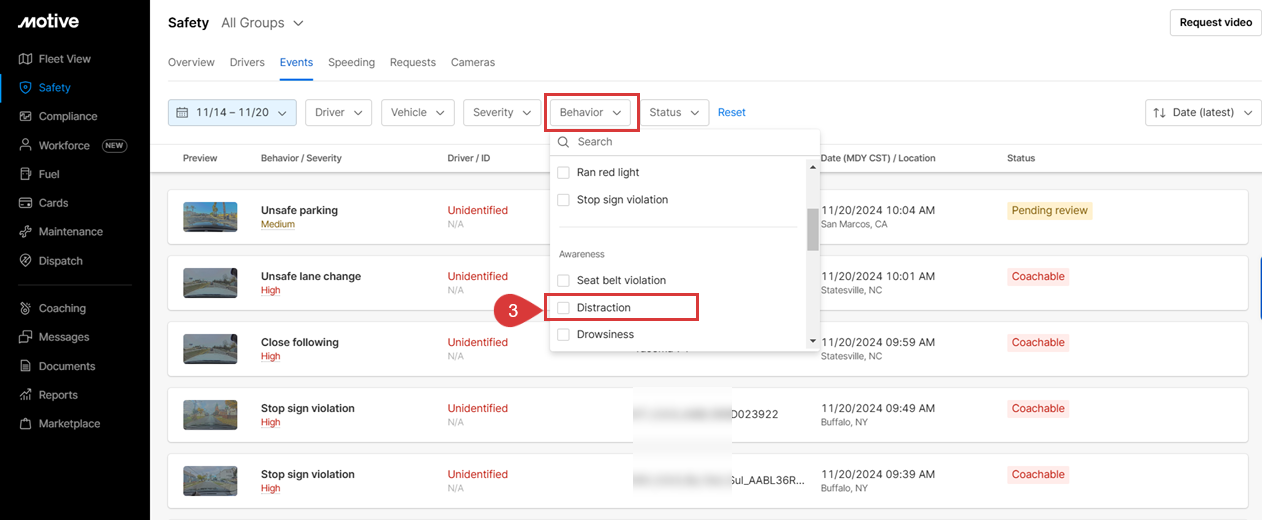Tick the Ran red light checkbox

[563, 173]
